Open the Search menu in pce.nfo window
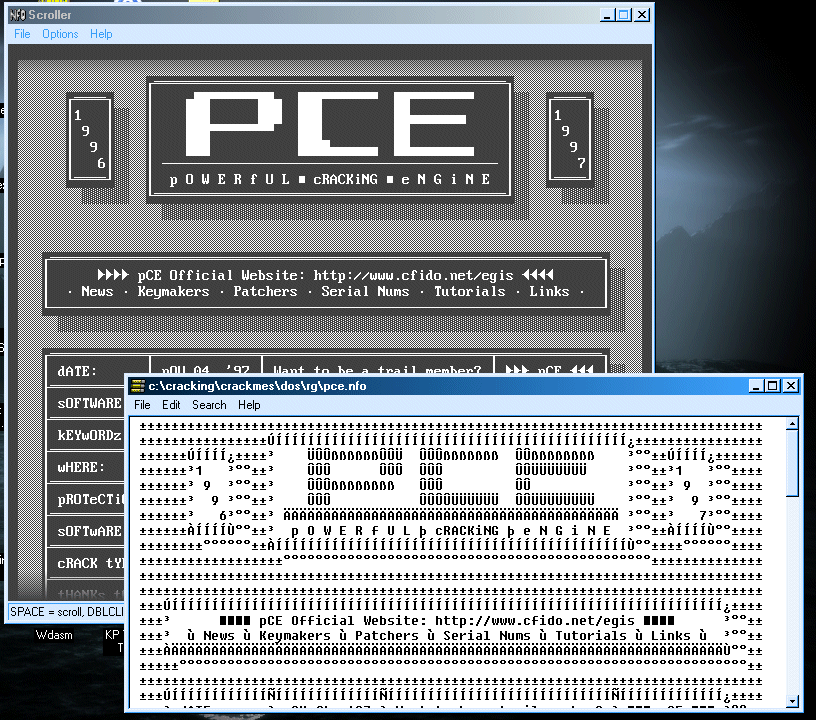Viewport: 816px width, 720px height. [x=209, y=405]
